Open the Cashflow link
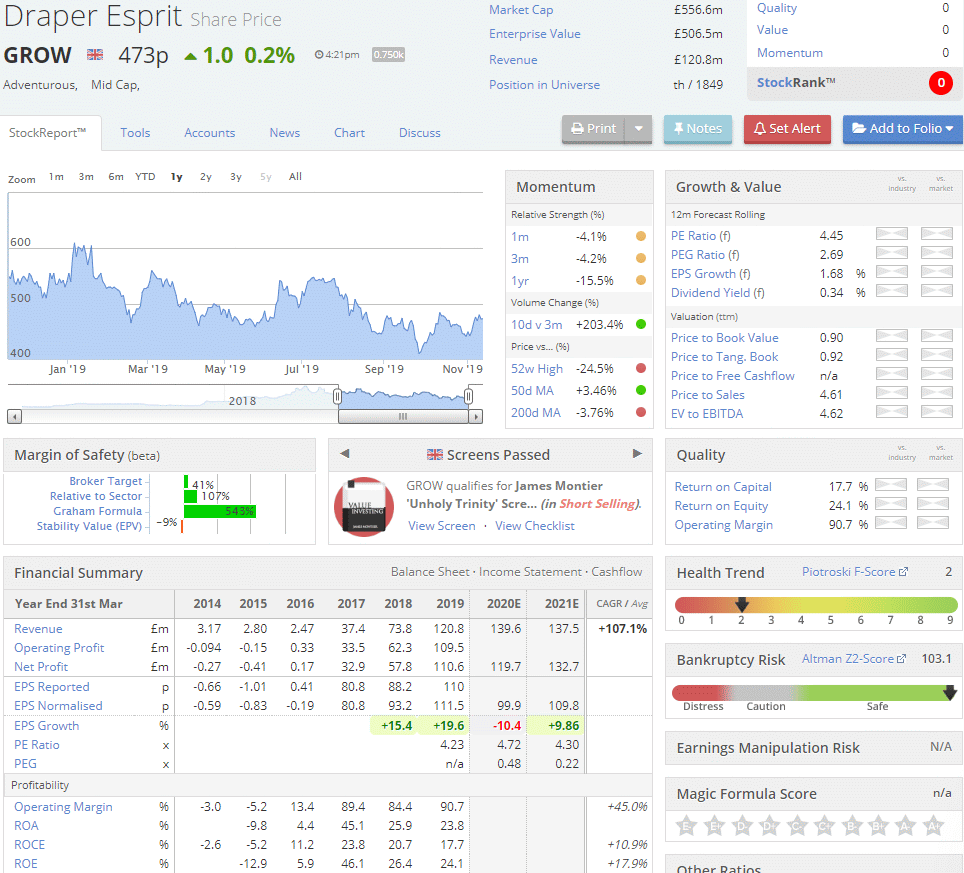The width and height of the screenshot is (964, 873). pos(617,572)
